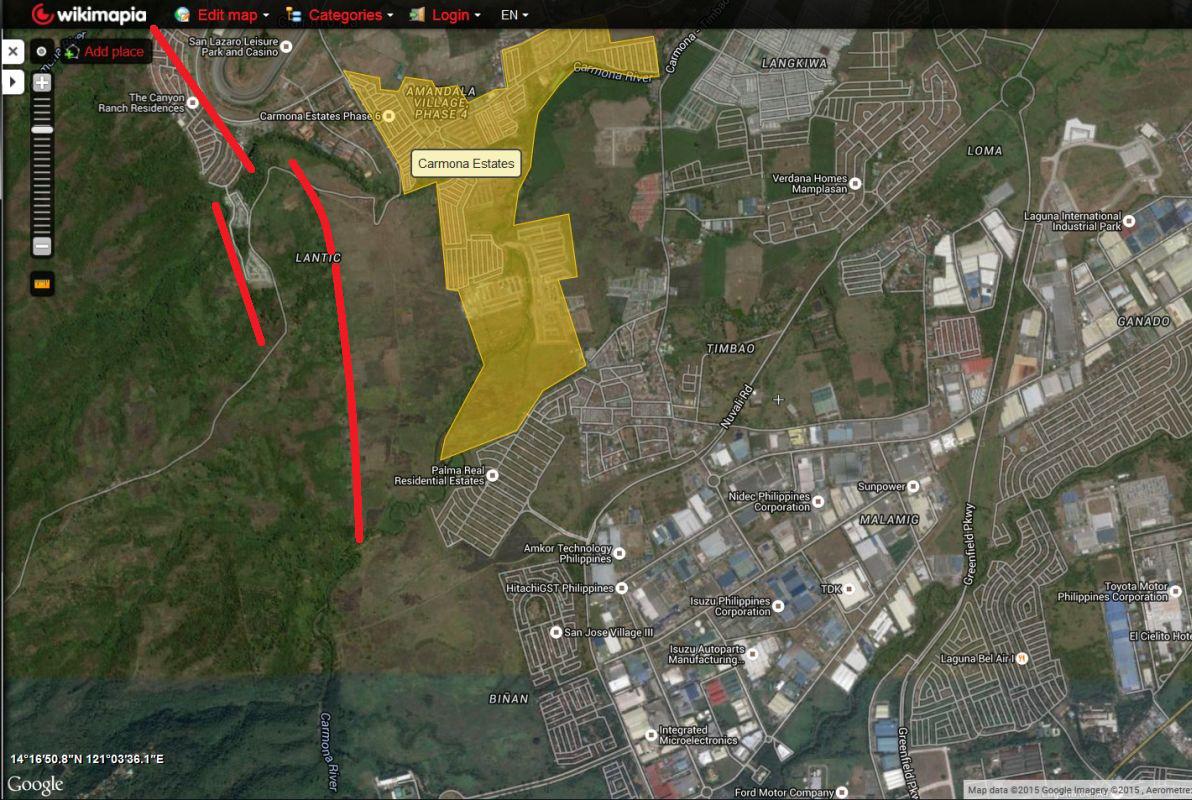Click the Carmona Estates tooltip label

tap(466, 163)
